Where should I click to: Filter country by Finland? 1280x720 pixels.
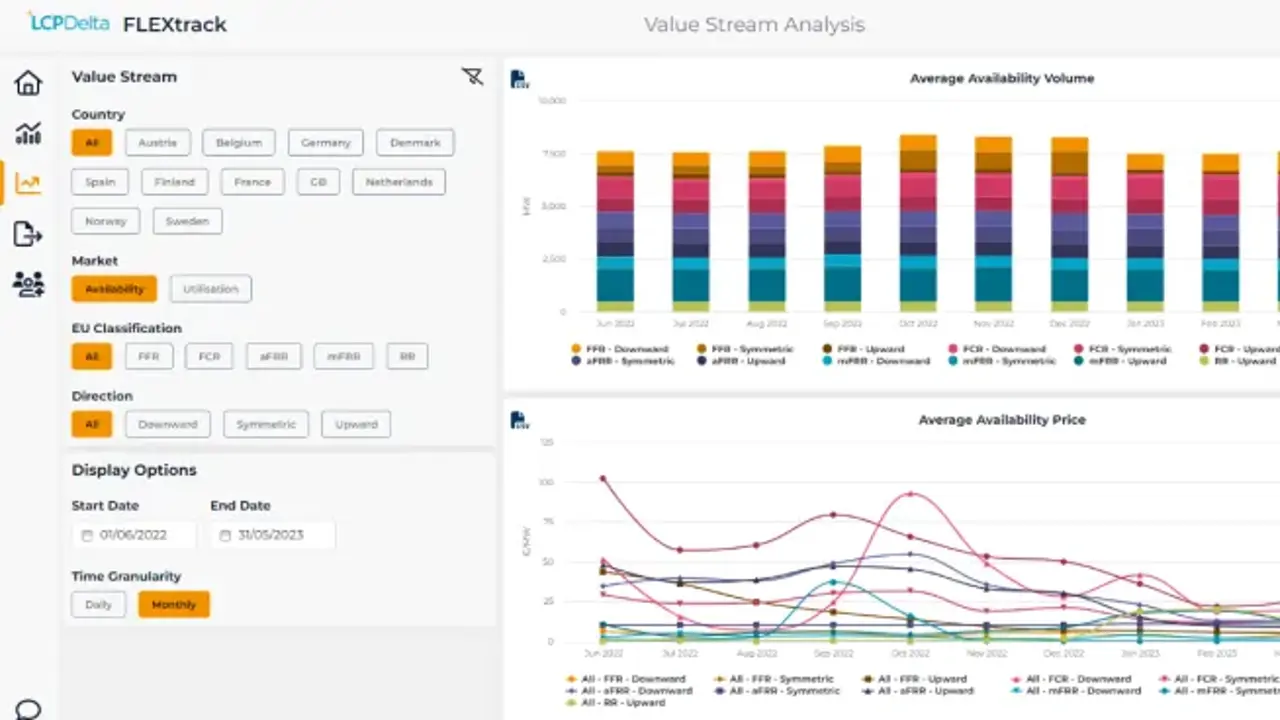tap(175, 182)
